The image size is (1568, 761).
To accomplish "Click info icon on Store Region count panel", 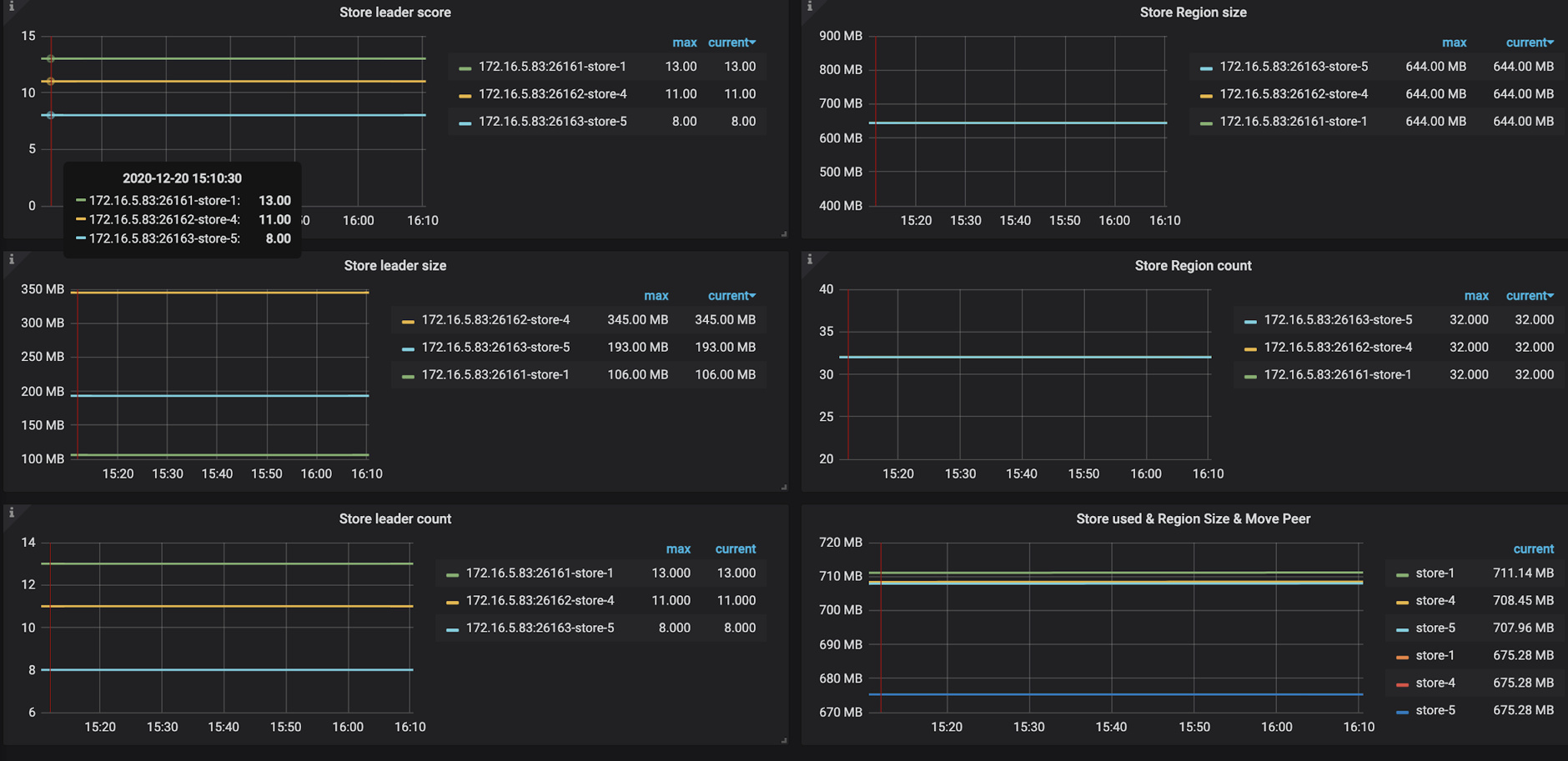I will 809,260.
